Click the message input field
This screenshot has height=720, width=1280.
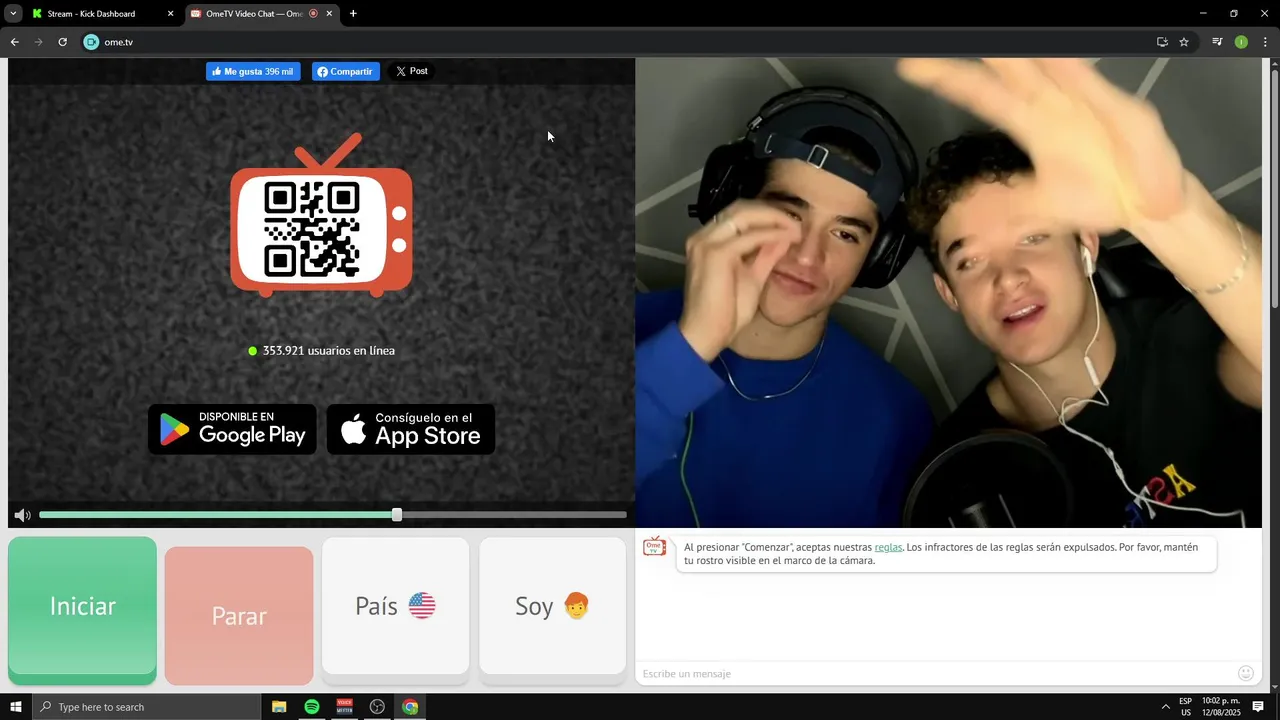click(x=934, y=674)
